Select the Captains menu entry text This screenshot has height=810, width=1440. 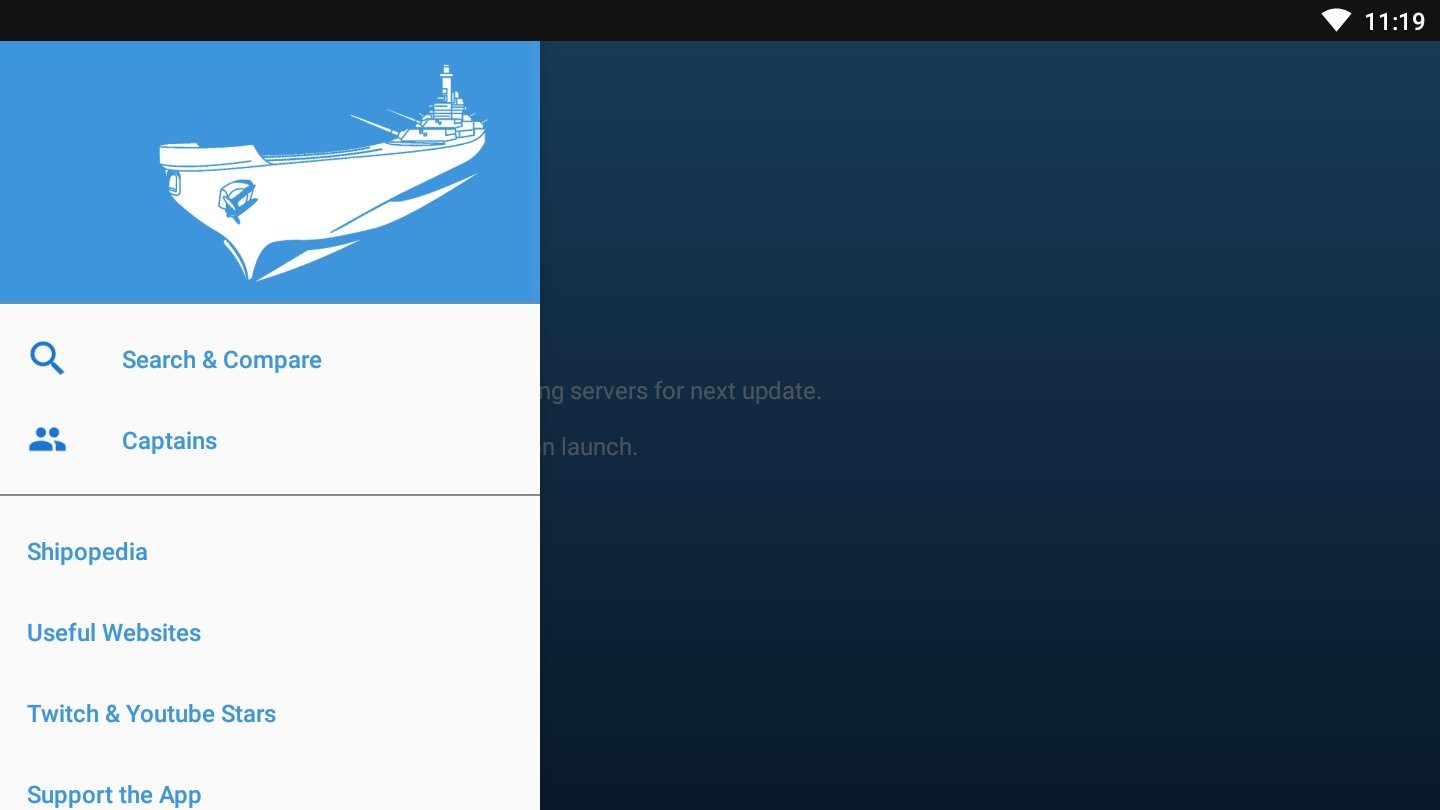point(169,441)
